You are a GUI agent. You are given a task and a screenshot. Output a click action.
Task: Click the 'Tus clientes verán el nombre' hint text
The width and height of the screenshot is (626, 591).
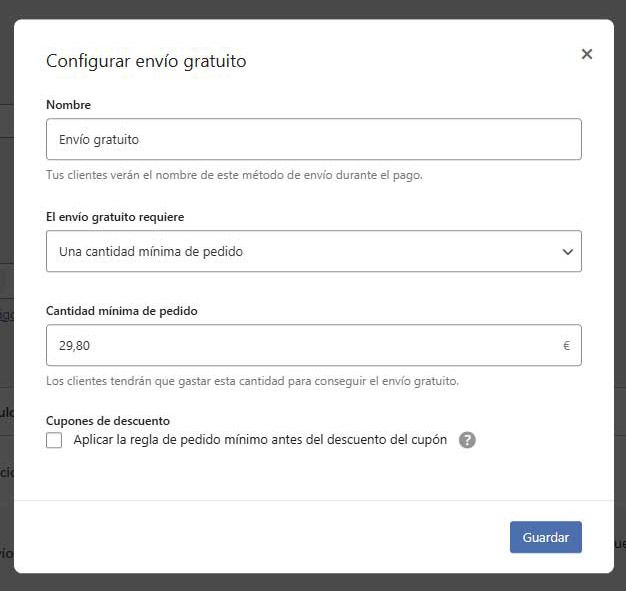click(x=234, y=175)
